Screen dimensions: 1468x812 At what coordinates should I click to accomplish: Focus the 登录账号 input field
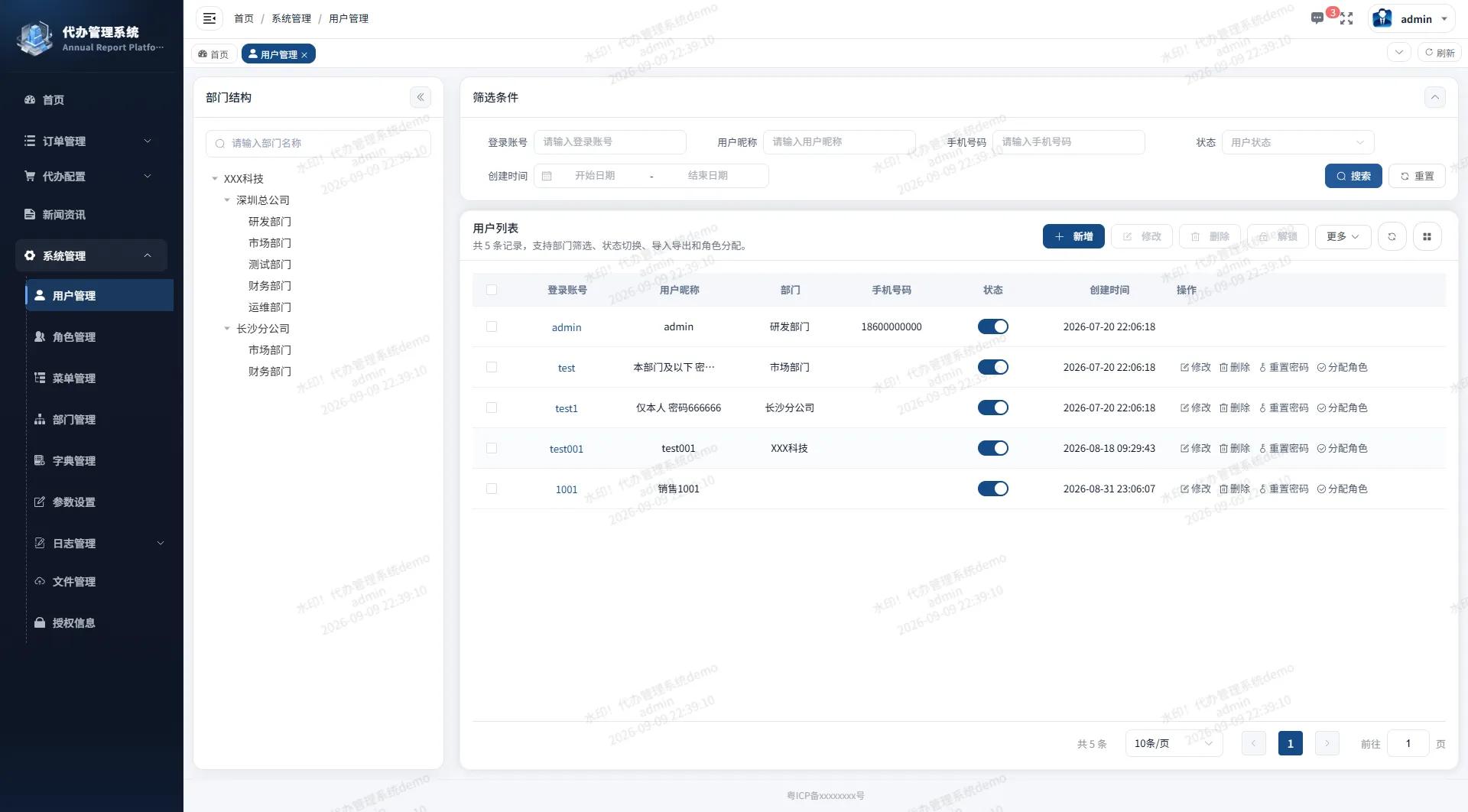610,142
